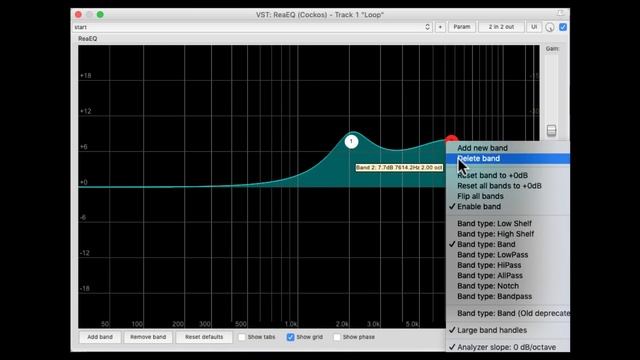Set band type to High Shelf
This screenshot has width=640, height=360.
(508, 234)
